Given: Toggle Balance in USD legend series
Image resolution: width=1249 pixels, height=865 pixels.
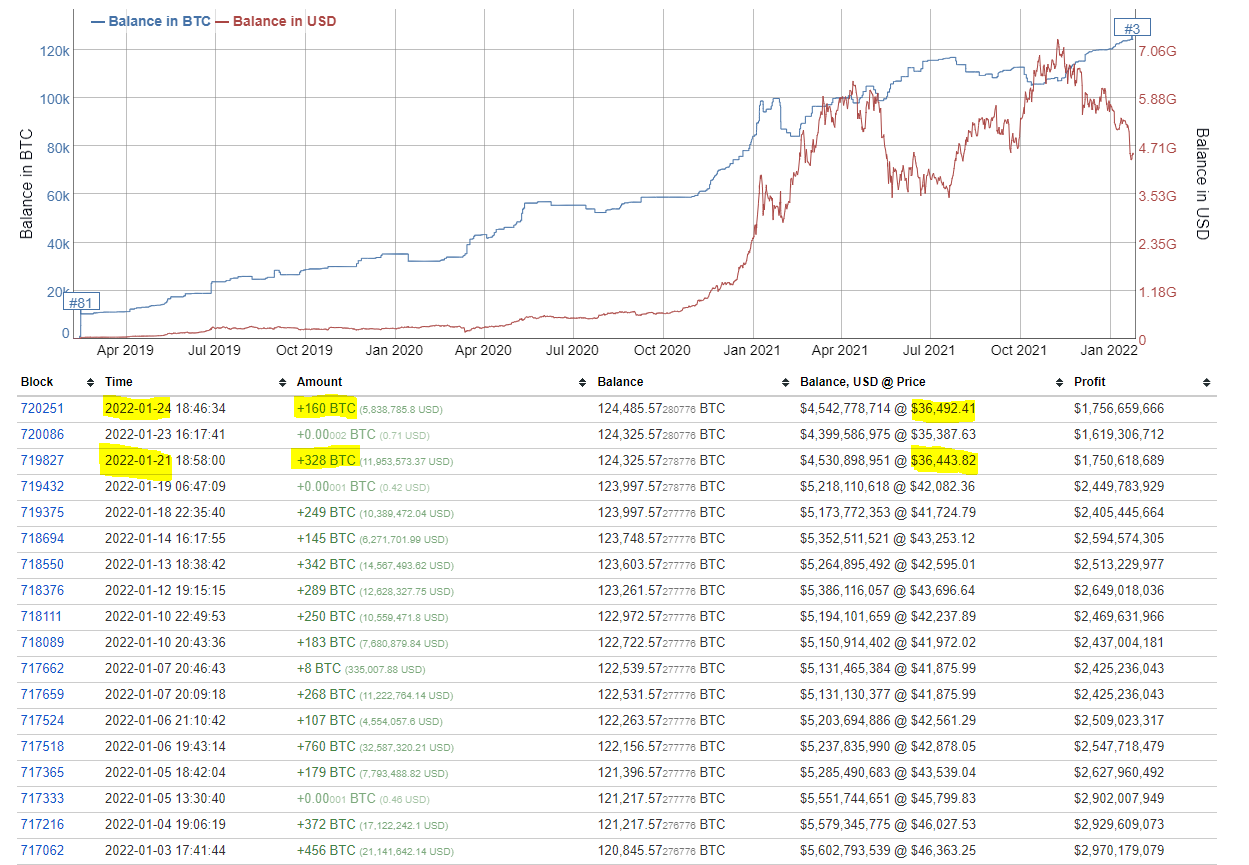Looking at the screenshot, I should (x=276, y=21).
